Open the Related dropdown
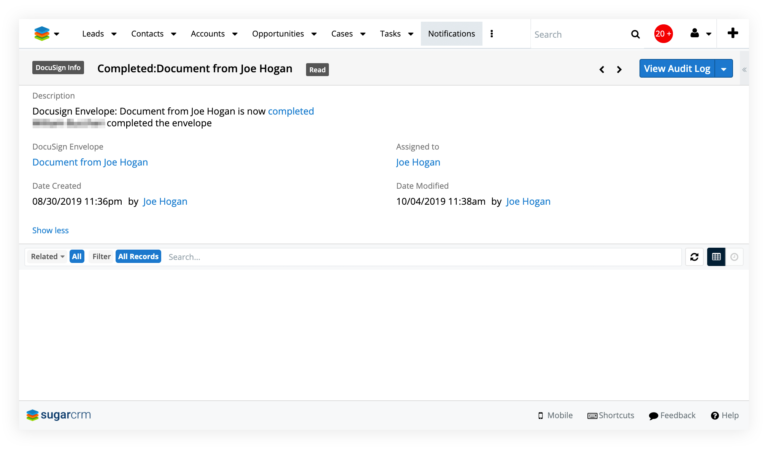The image size is (768, 449). (x=48, y=257)
